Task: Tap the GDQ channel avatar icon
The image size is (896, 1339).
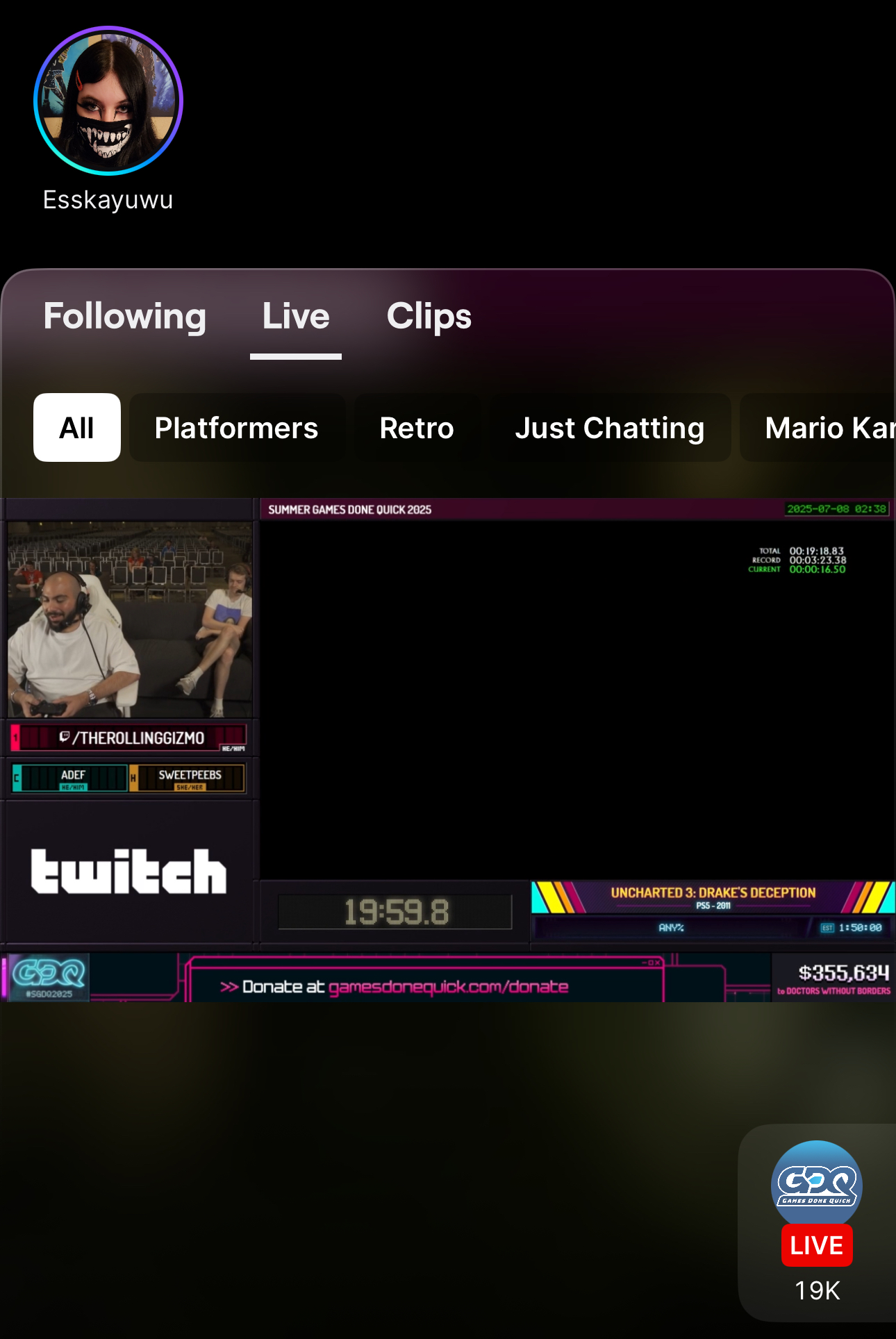Action: (817, 1186)
